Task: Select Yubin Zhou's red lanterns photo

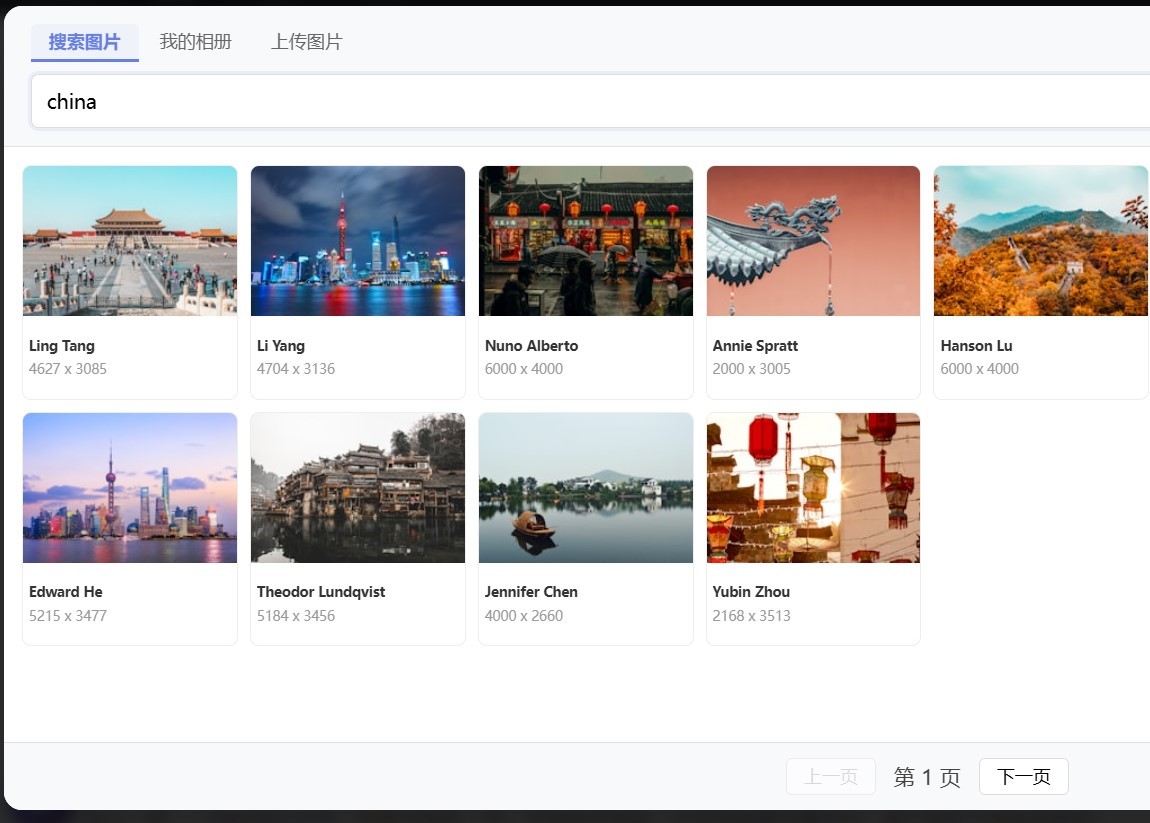Action: click(x=813, y=488)
